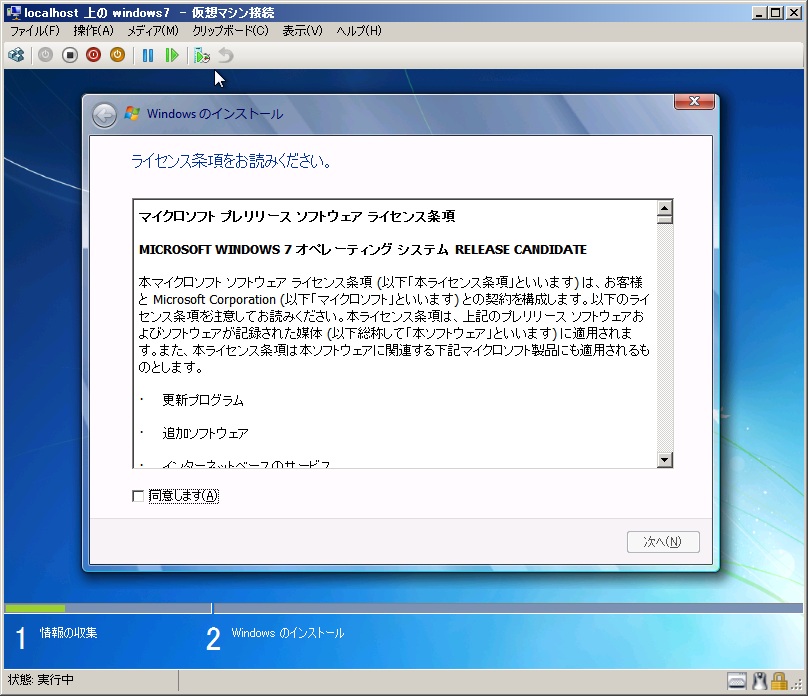Click the green Reset/Resume icon
The height and width of the screenshot is (696, 808).
[x=172, y=55]
